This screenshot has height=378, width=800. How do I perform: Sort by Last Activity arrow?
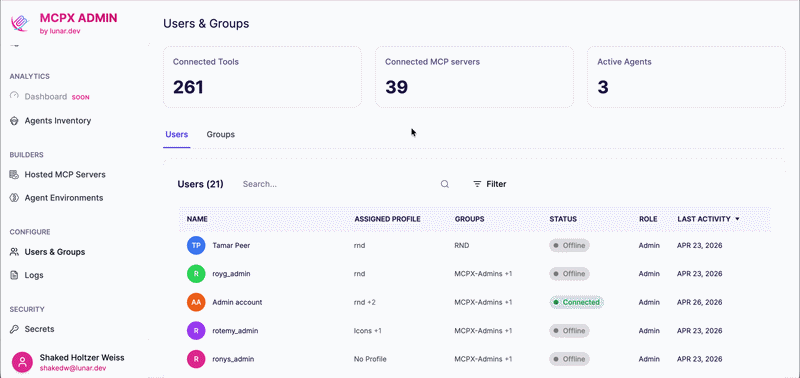point(737,219)
